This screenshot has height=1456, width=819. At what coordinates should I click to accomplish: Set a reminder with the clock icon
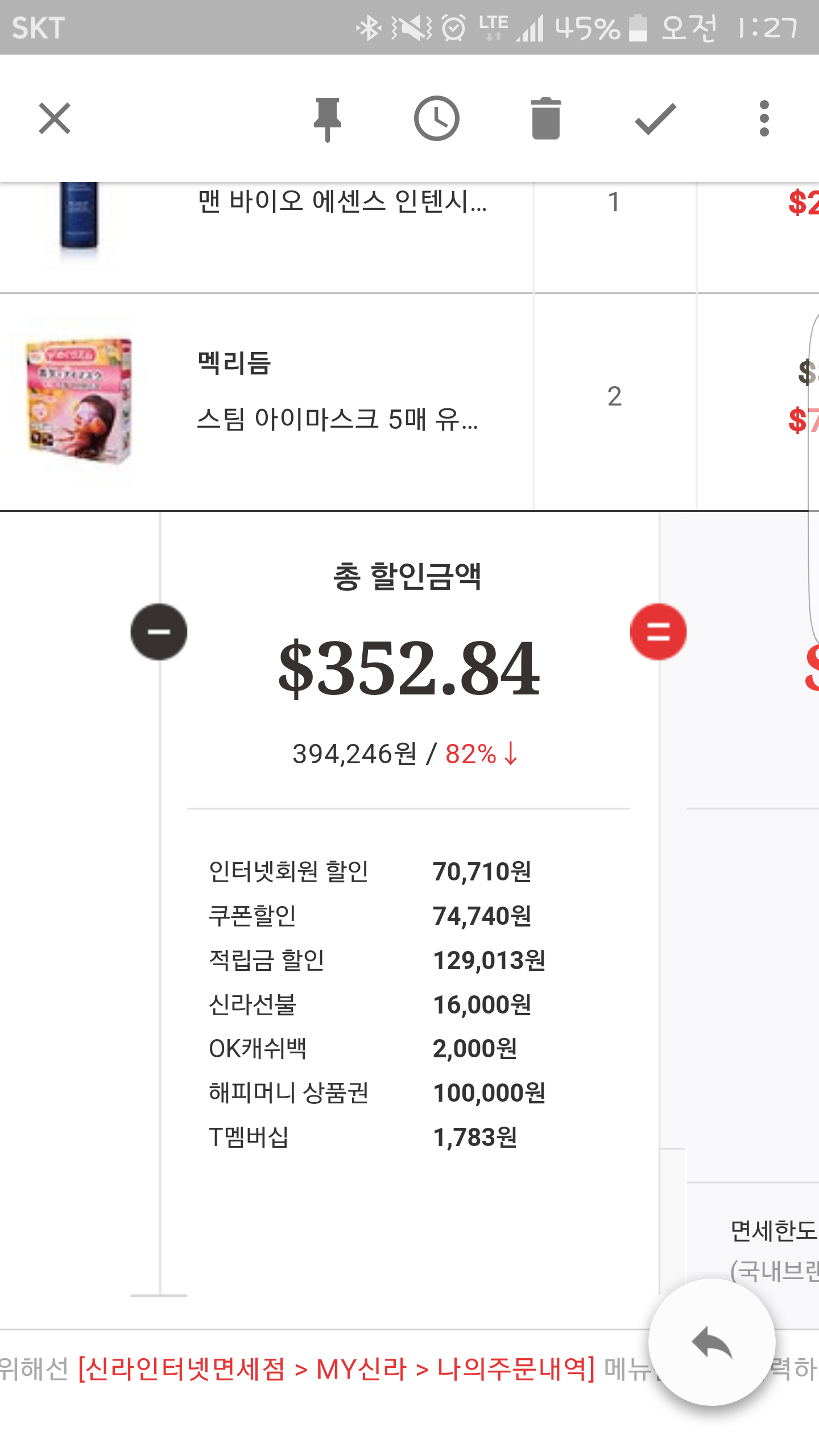pos(436,118)
